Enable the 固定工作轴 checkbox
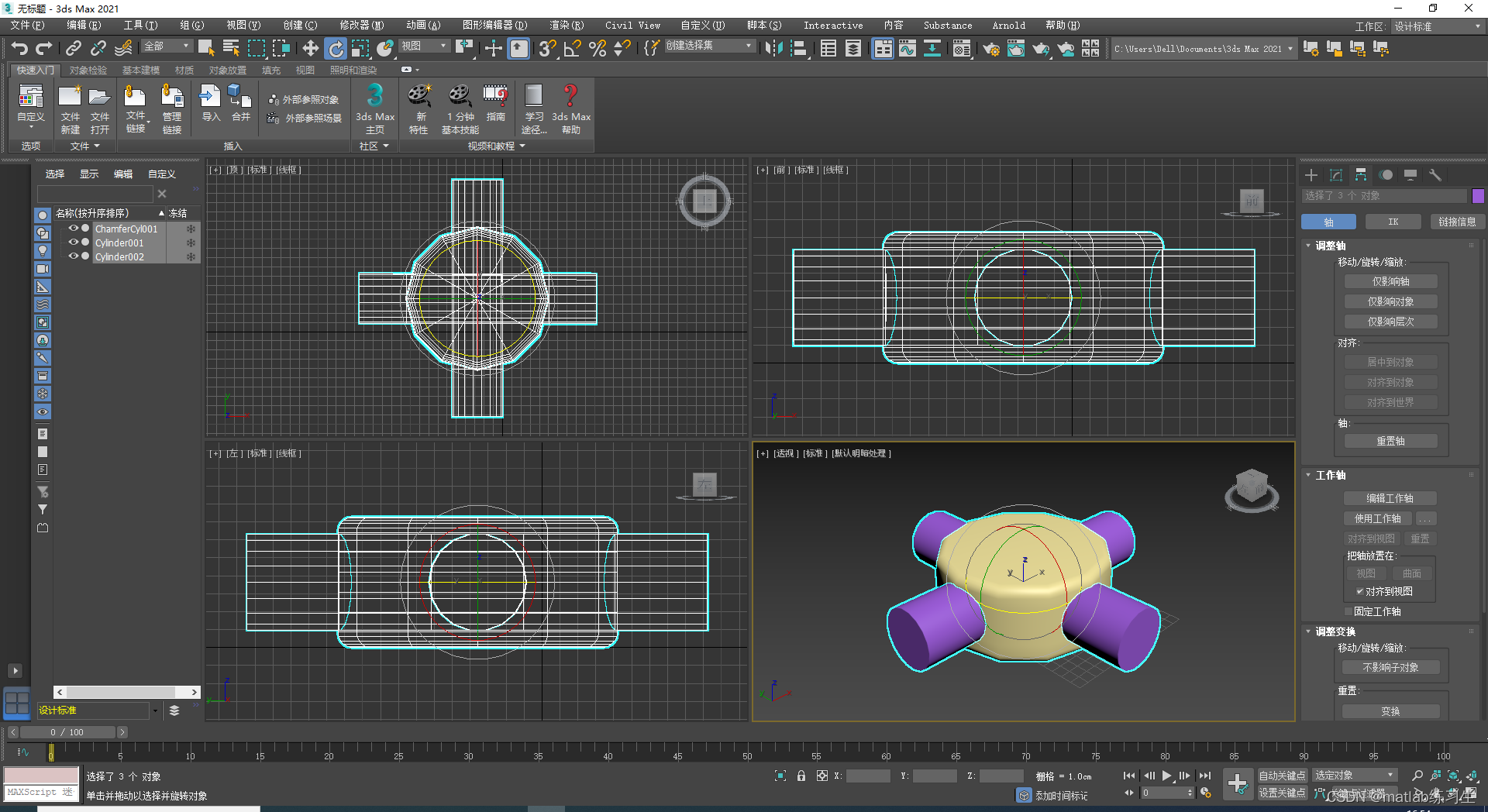The width and height of the screenshot is (1488, 812). point(1348,611)
